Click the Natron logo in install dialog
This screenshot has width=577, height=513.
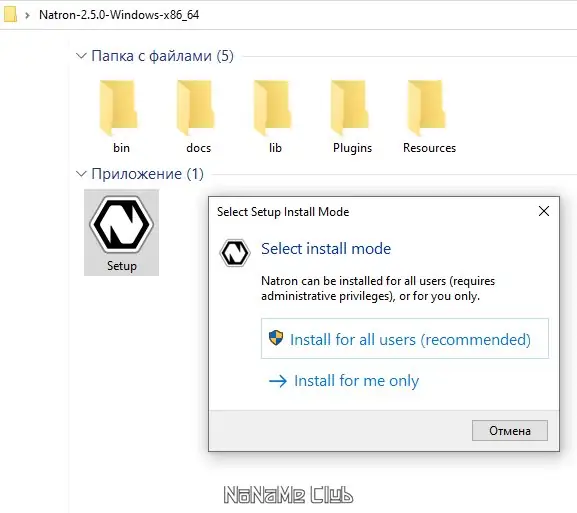coord(235,253)
